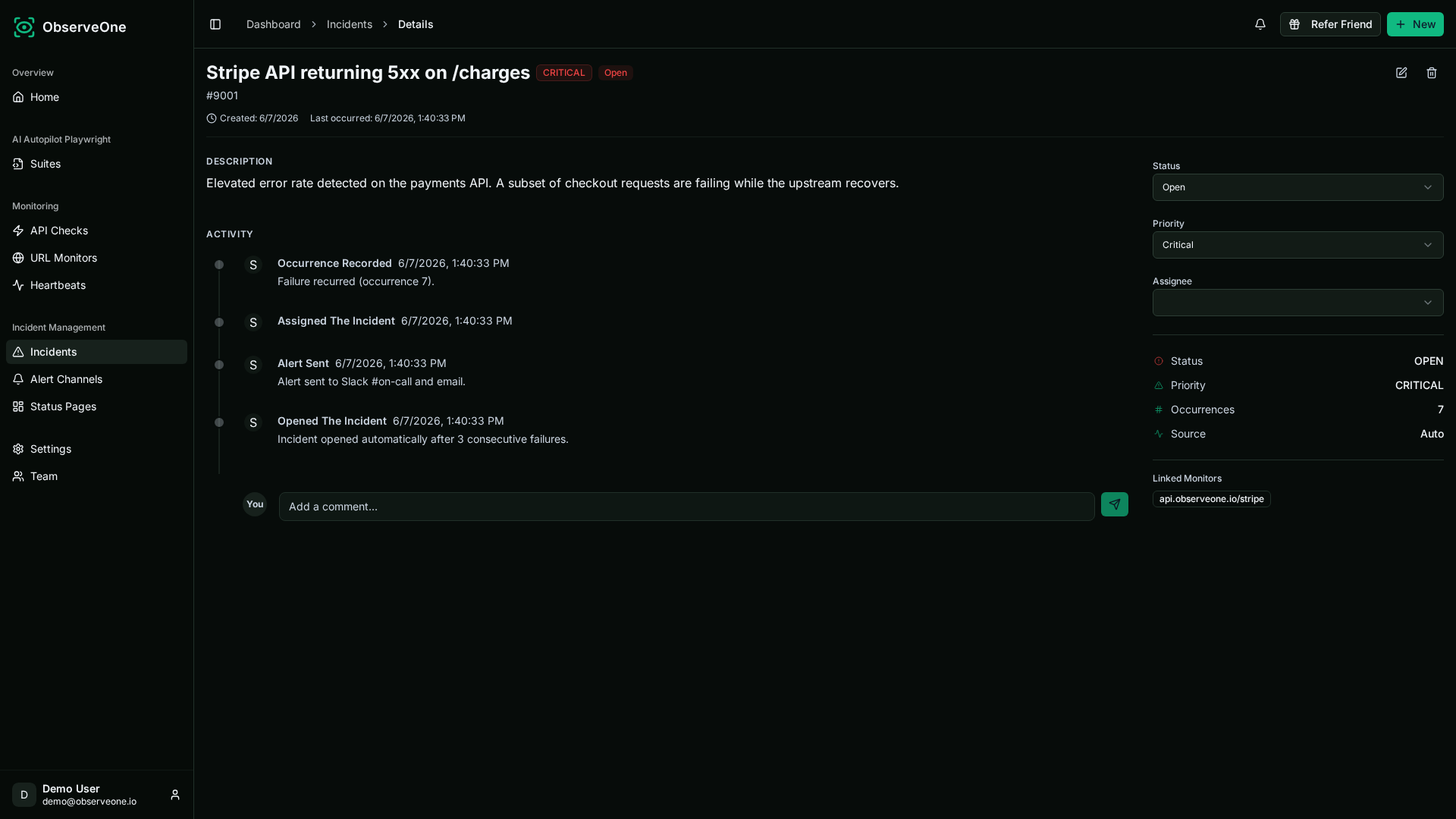Viewport: 1456px width, 819px height.
Task: Click the demo@observeone.io email
Action: 89,802
